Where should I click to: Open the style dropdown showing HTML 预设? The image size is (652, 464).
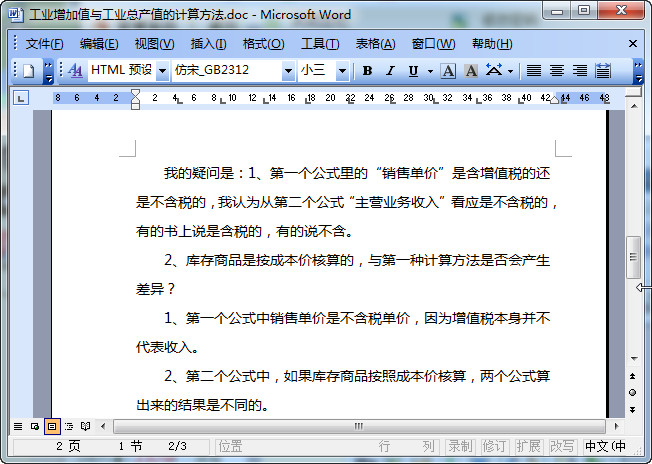tap(163, 71)
